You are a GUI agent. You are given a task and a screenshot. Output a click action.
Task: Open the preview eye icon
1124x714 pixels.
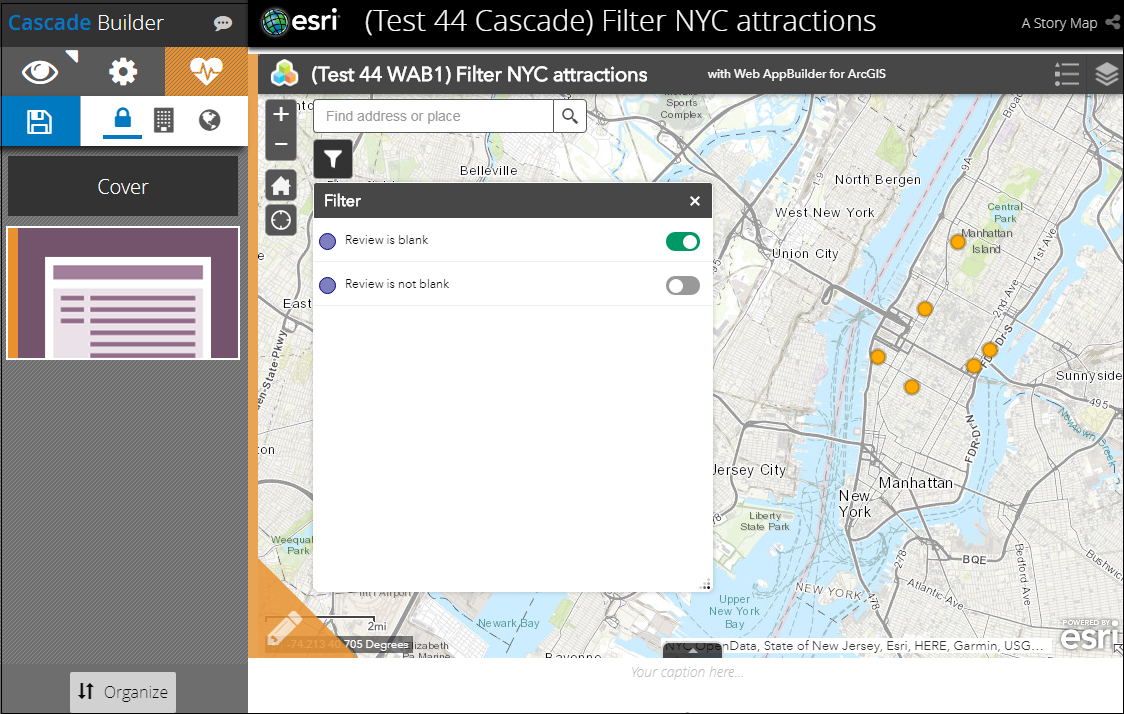[40, 72]
